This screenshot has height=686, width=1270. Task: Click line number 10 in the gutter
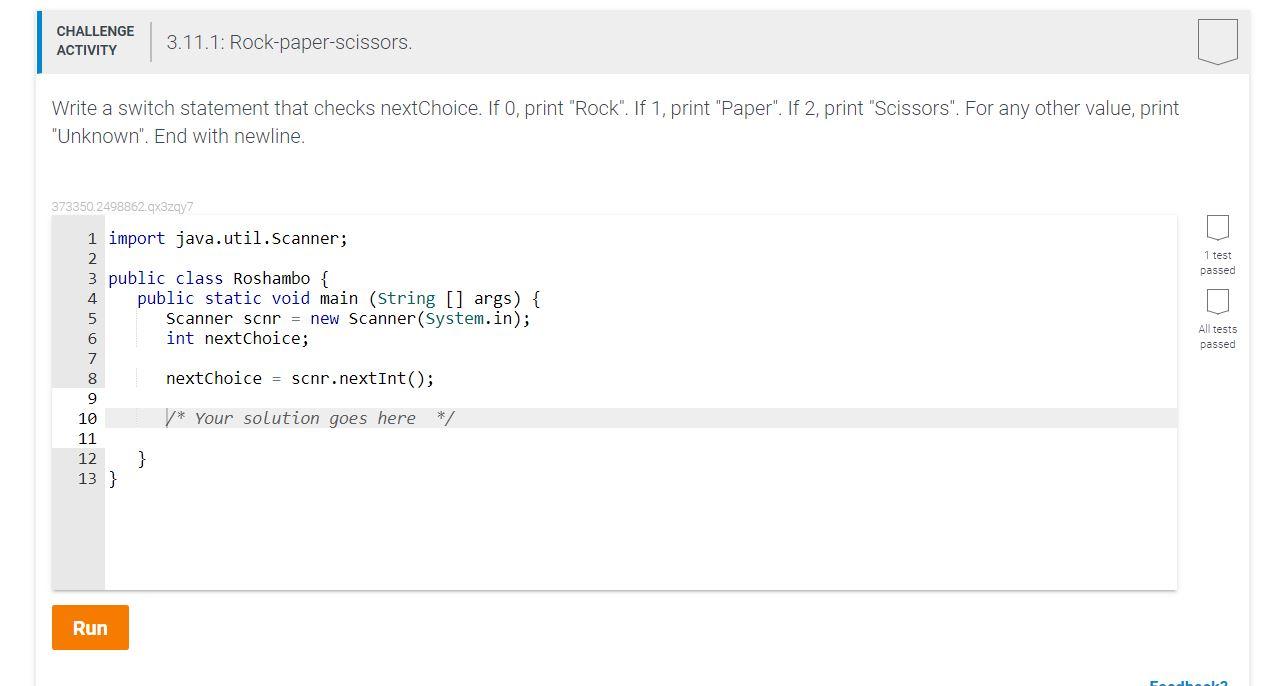click(87, 418)
